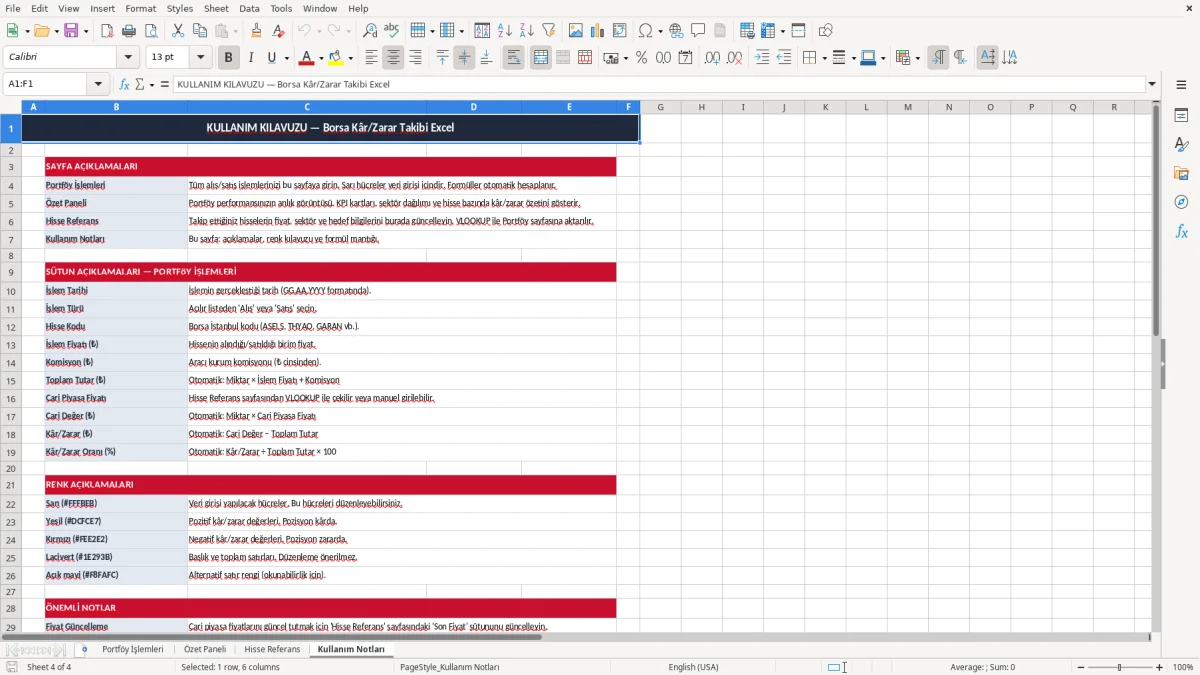Export directly as PDF
Viewport: 1200px width, 675px height.
pos(107,31)
